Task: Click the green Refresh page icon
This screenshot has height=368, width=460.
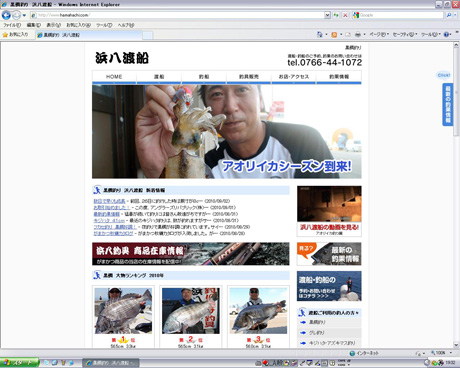Action: pyautogui.click(x=336, y=15)
